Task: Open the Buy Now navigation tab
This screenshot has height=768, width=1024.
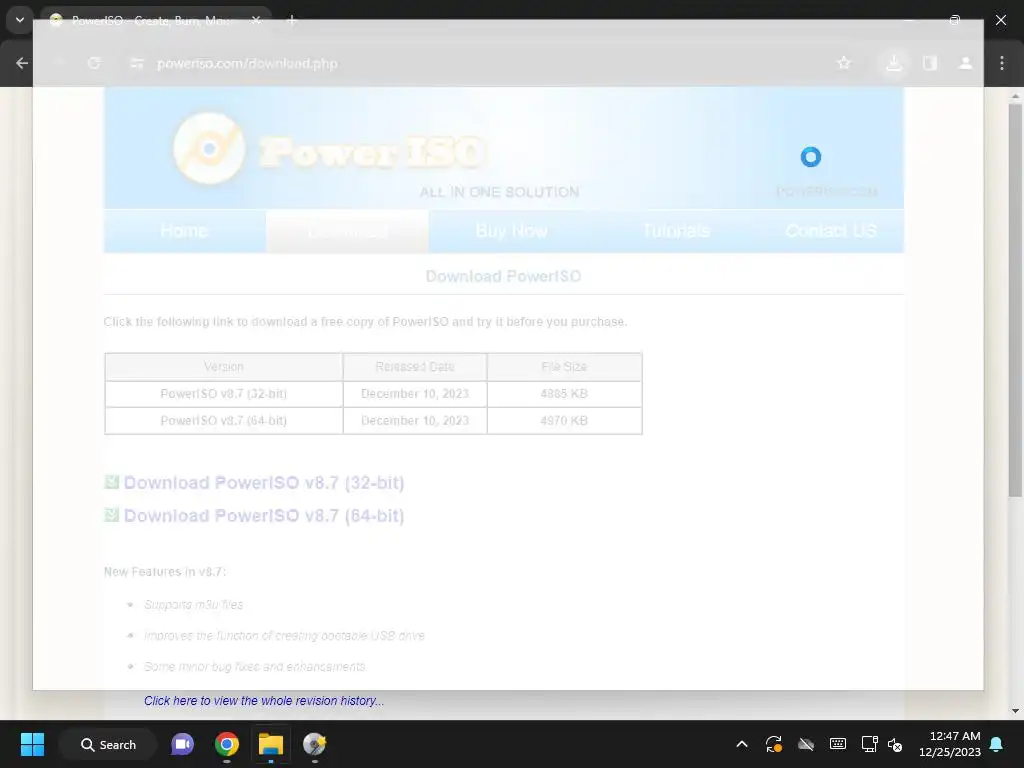Action: click(511, 231)
